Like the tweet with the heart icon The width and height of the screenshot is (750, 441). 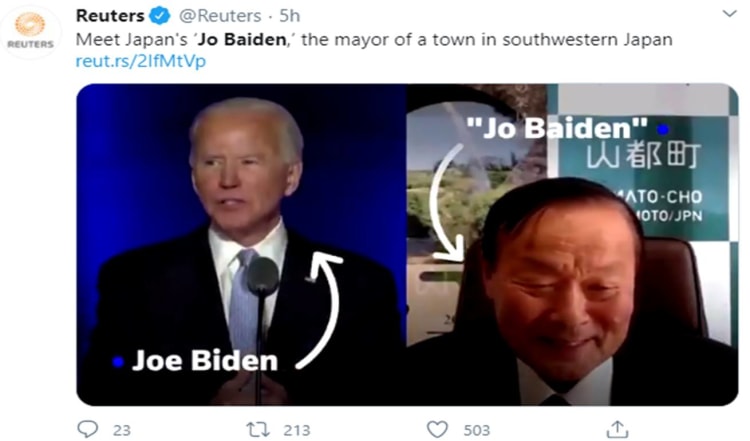[437, 430]
